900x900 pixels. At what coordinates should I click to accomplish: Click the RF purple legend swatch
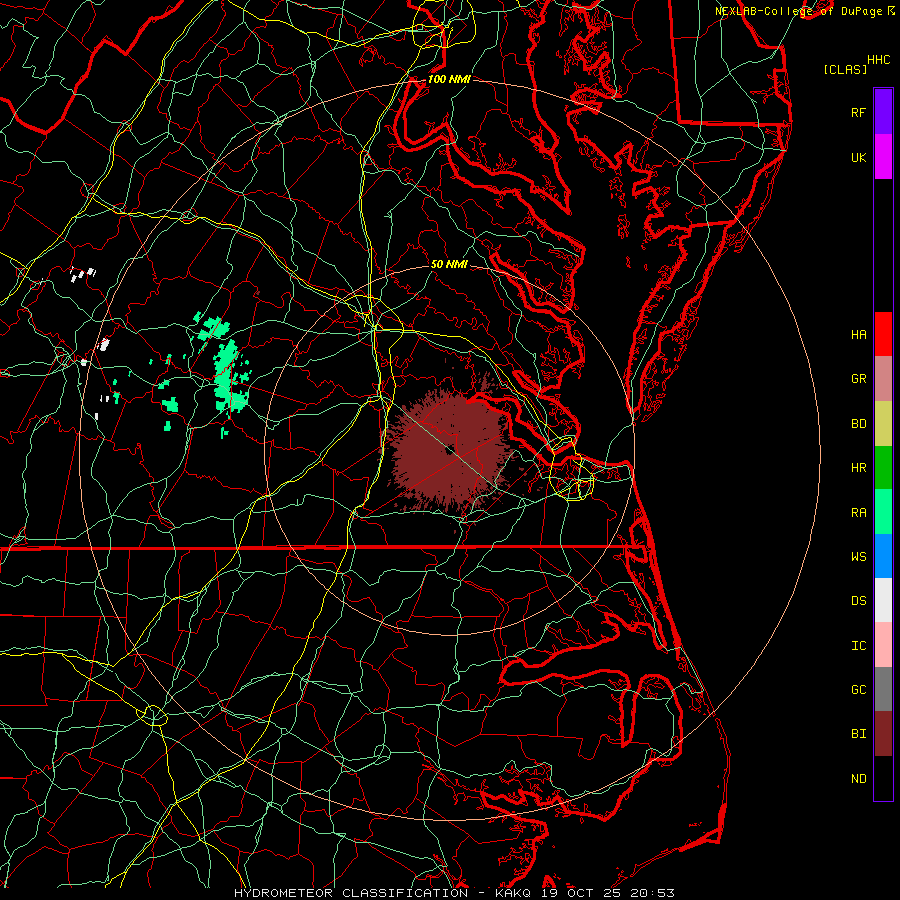(x=883, y=112)
